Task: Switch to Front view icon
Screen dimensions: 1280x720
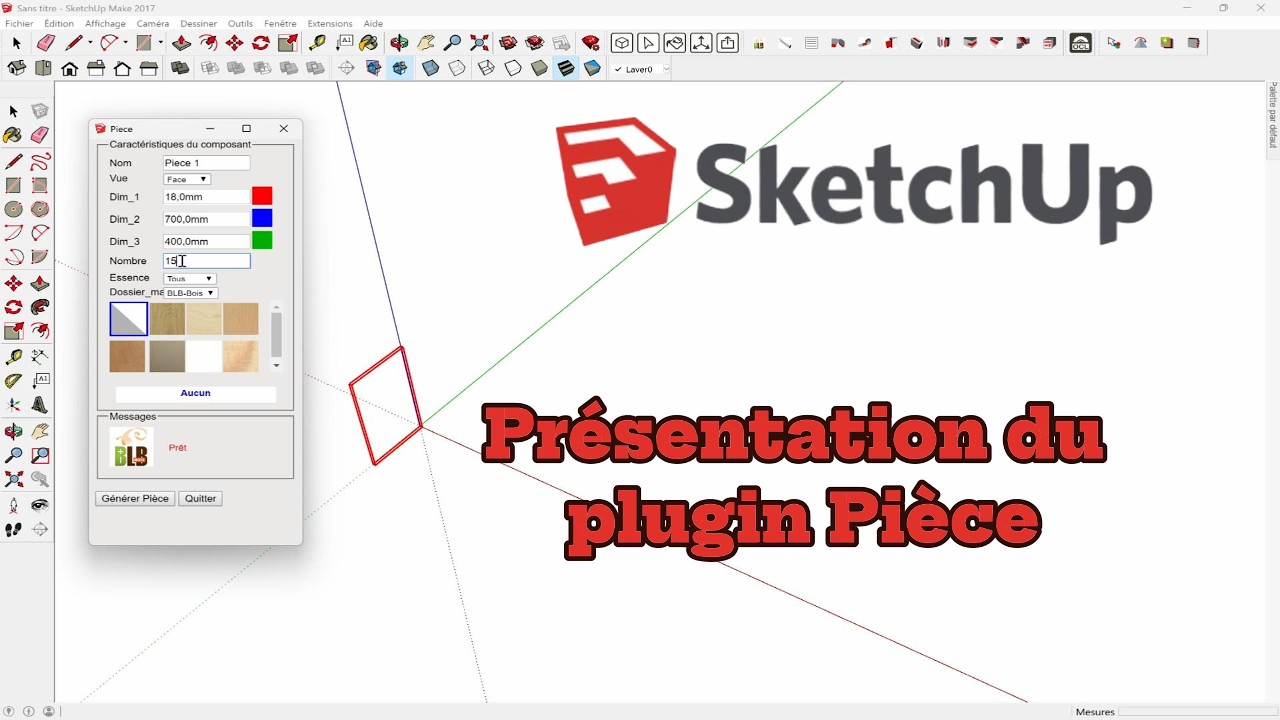Action: (x=70, y=69)
